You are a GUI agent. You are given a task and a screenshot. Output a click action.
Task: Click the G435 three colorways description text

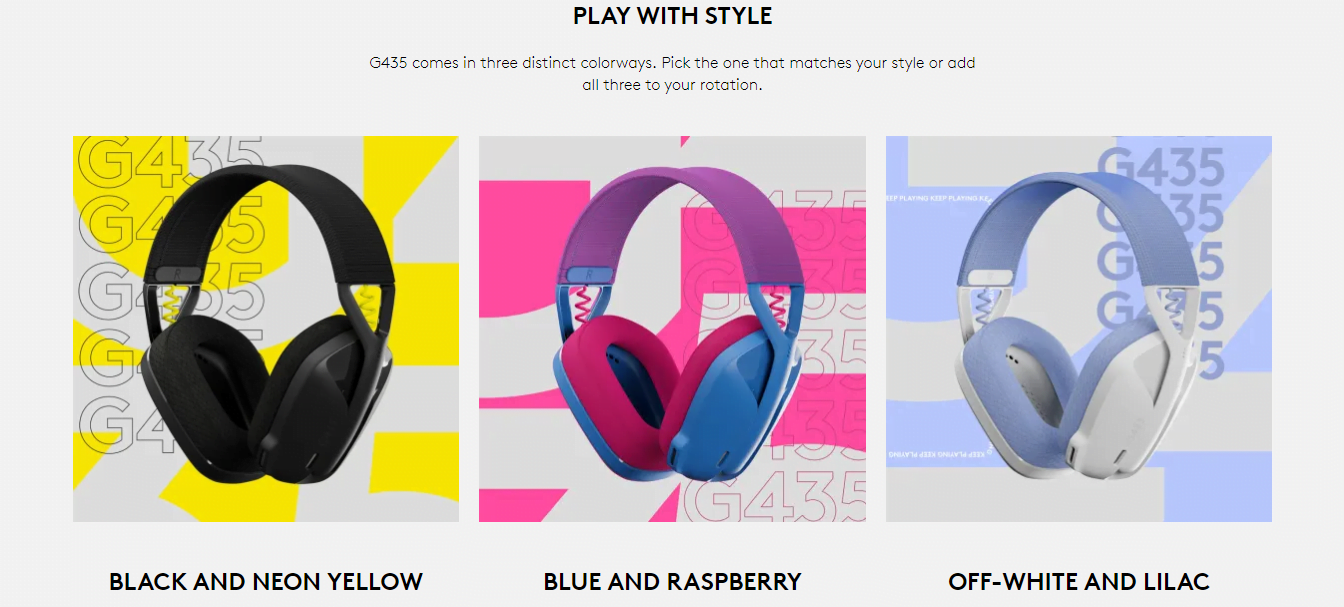click(672, 74)
